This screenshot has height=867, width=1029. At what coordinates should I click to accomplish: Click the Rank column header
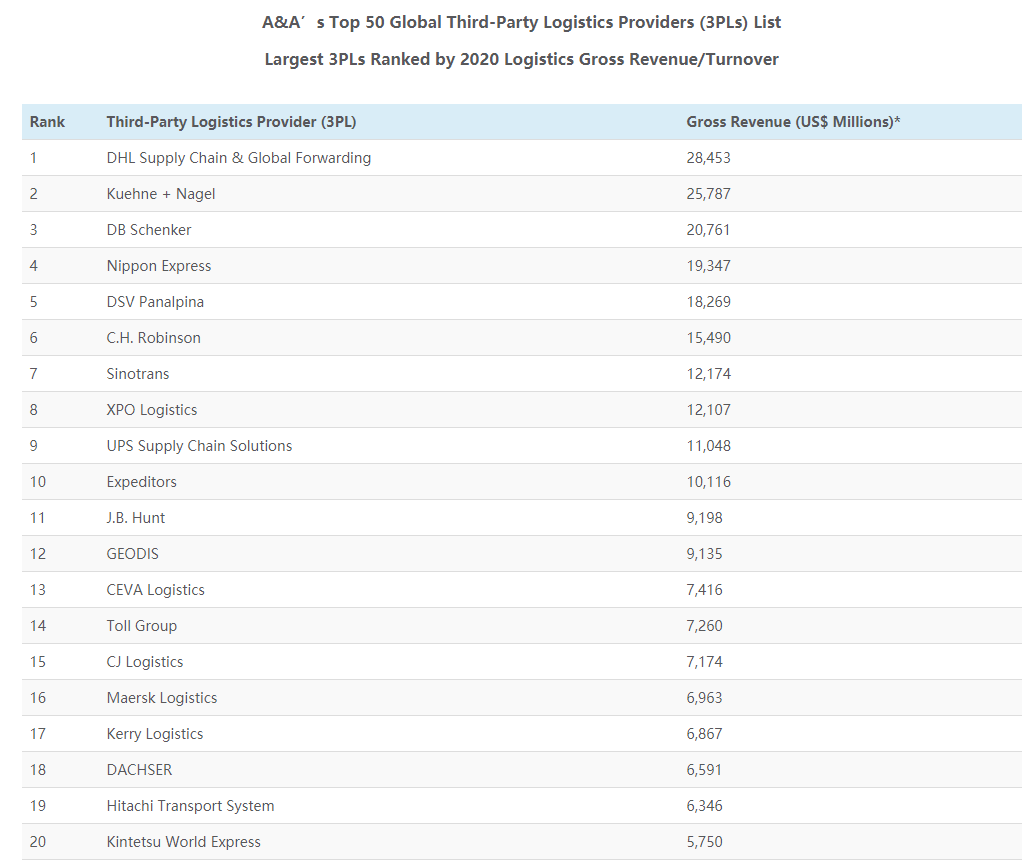(x=47, y=122)
